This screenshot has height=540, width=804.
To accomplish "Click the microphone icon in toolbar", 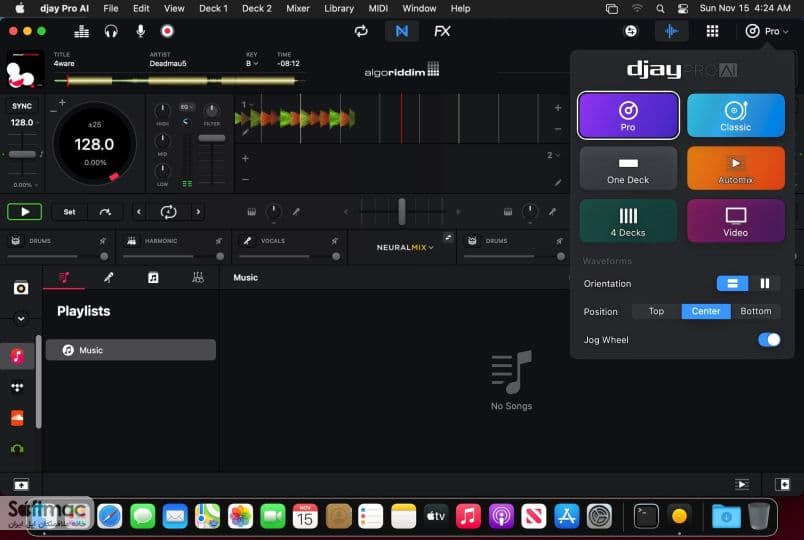I will 140,31.
